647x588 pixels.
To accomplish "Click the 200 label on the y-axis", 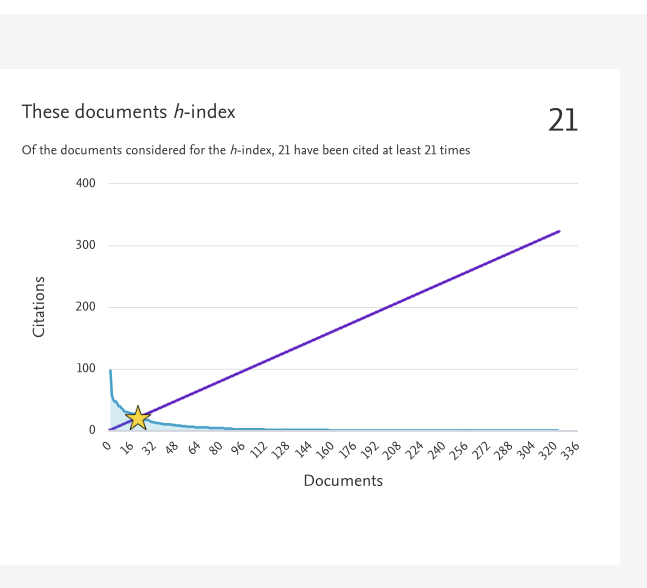I will tap(85, 307).
